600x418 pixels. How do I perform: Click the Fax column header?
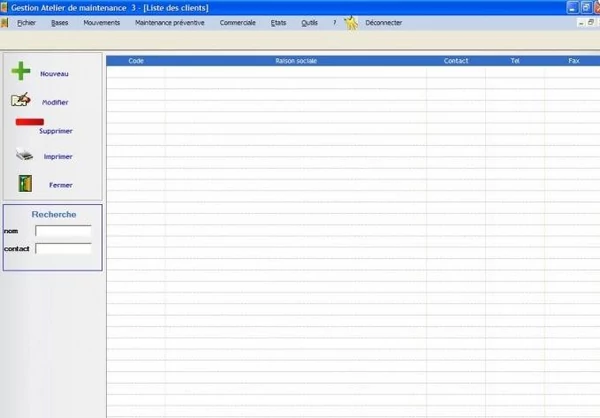point(573,61)
